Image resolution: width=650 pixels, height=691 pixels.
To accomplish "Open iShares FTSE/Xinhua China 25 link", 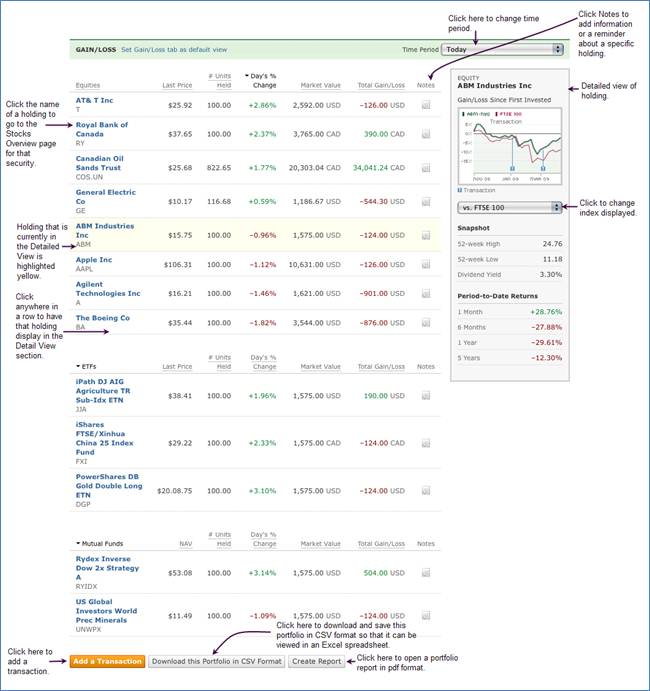I will tap(104, 438).
